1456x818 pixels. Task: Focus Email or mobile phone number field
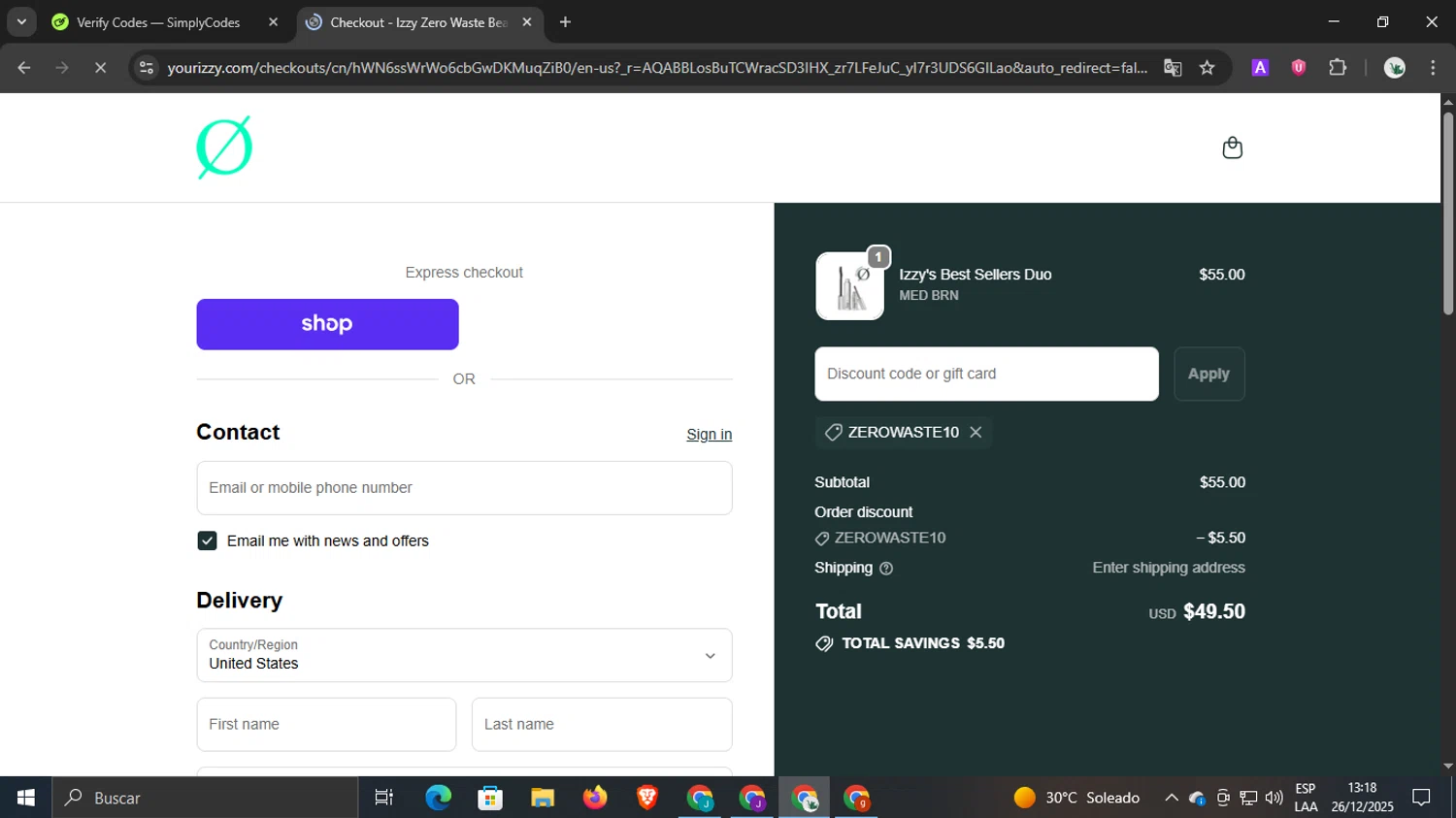pyautogui.click(x=464, y=488)
